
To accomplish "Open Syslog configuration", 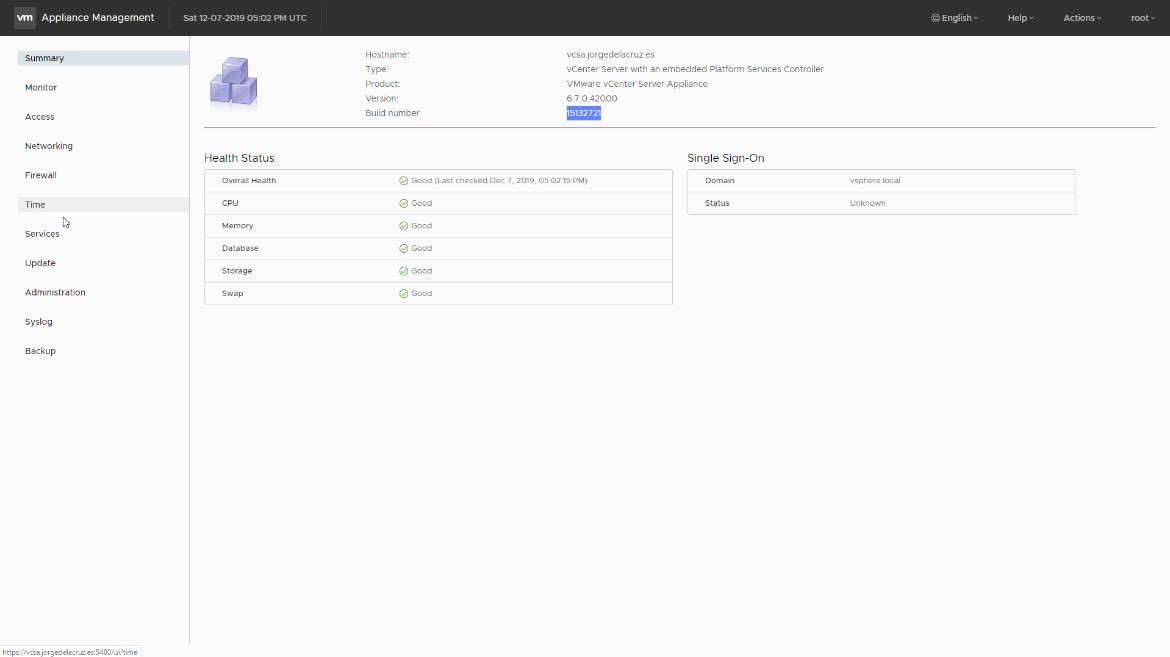I will click(x=103, y=322).
